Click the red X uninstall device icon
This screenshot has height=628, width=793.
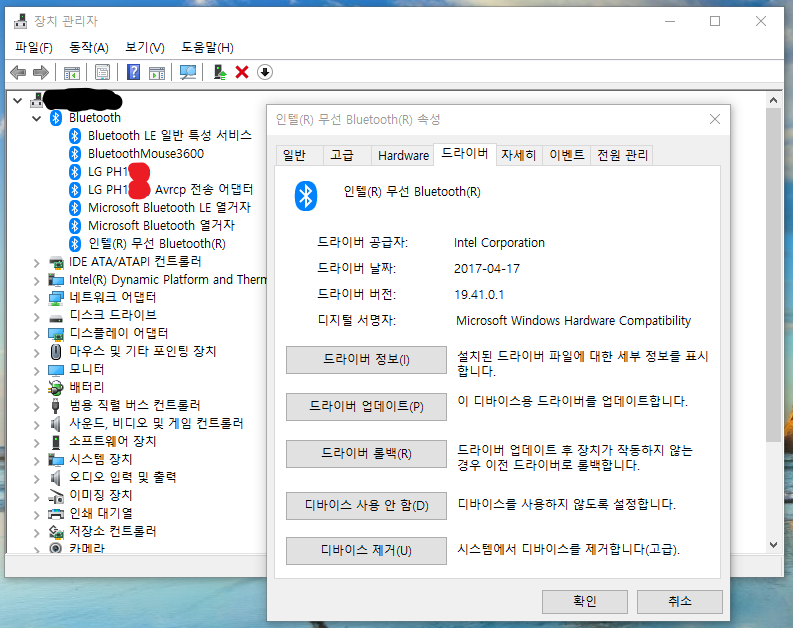pos(242,72)
